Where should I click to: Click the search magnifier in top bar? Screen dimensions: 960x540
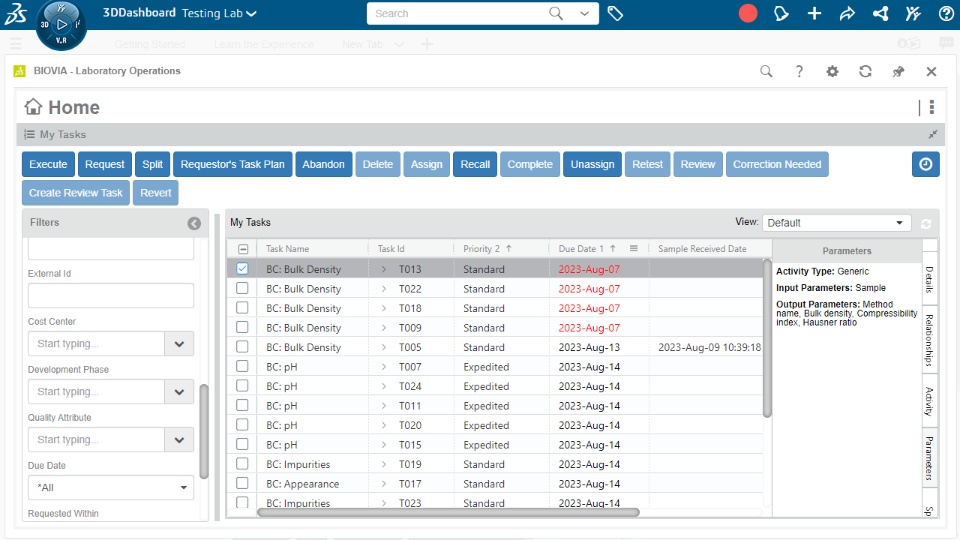tap(555, 13)
